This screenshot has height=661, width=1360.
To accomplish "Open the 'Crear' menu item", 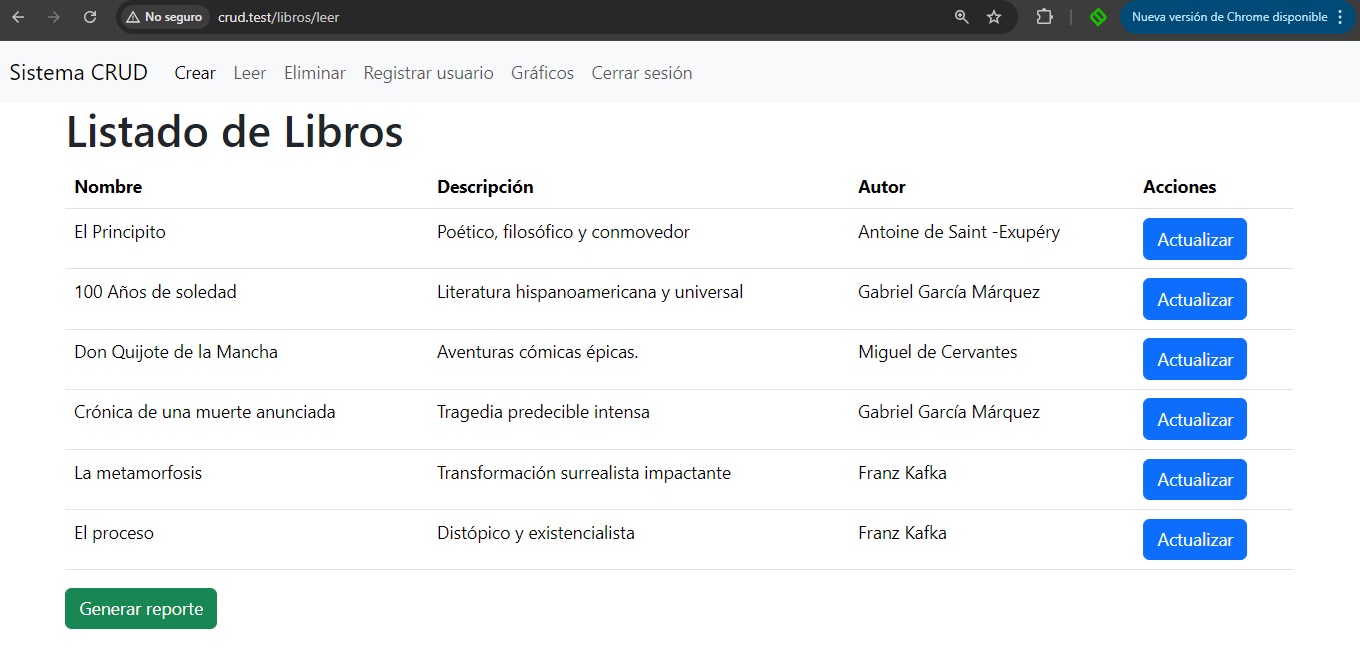I will click(195, 72).
